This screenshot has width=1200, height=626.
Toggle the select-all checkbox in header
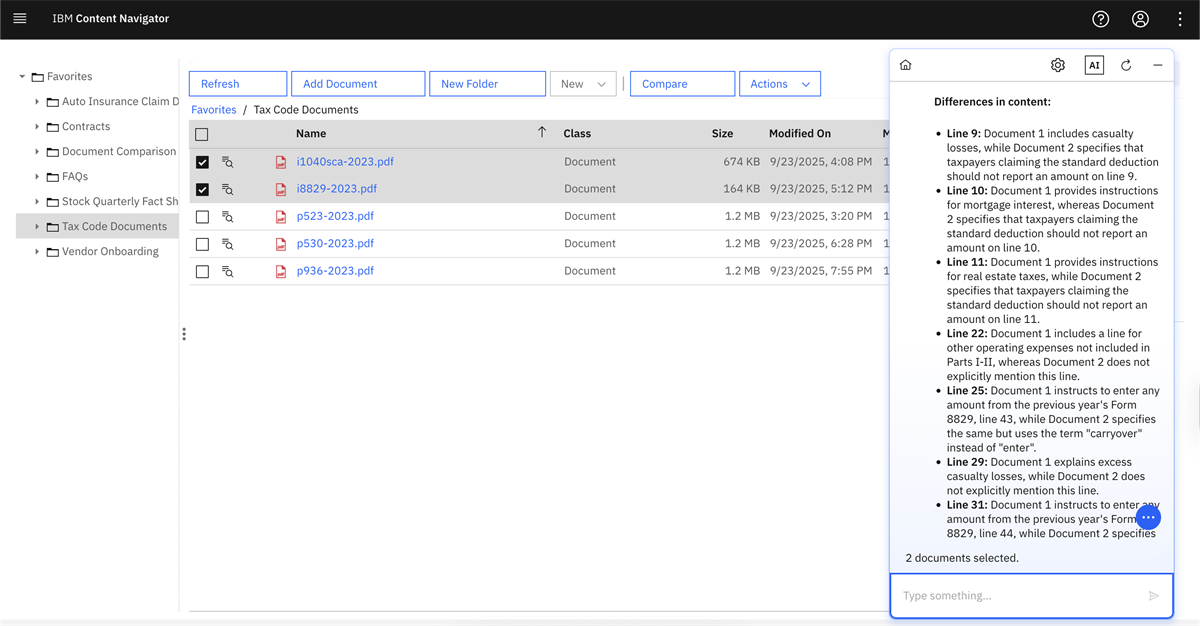tap(202, 134)
